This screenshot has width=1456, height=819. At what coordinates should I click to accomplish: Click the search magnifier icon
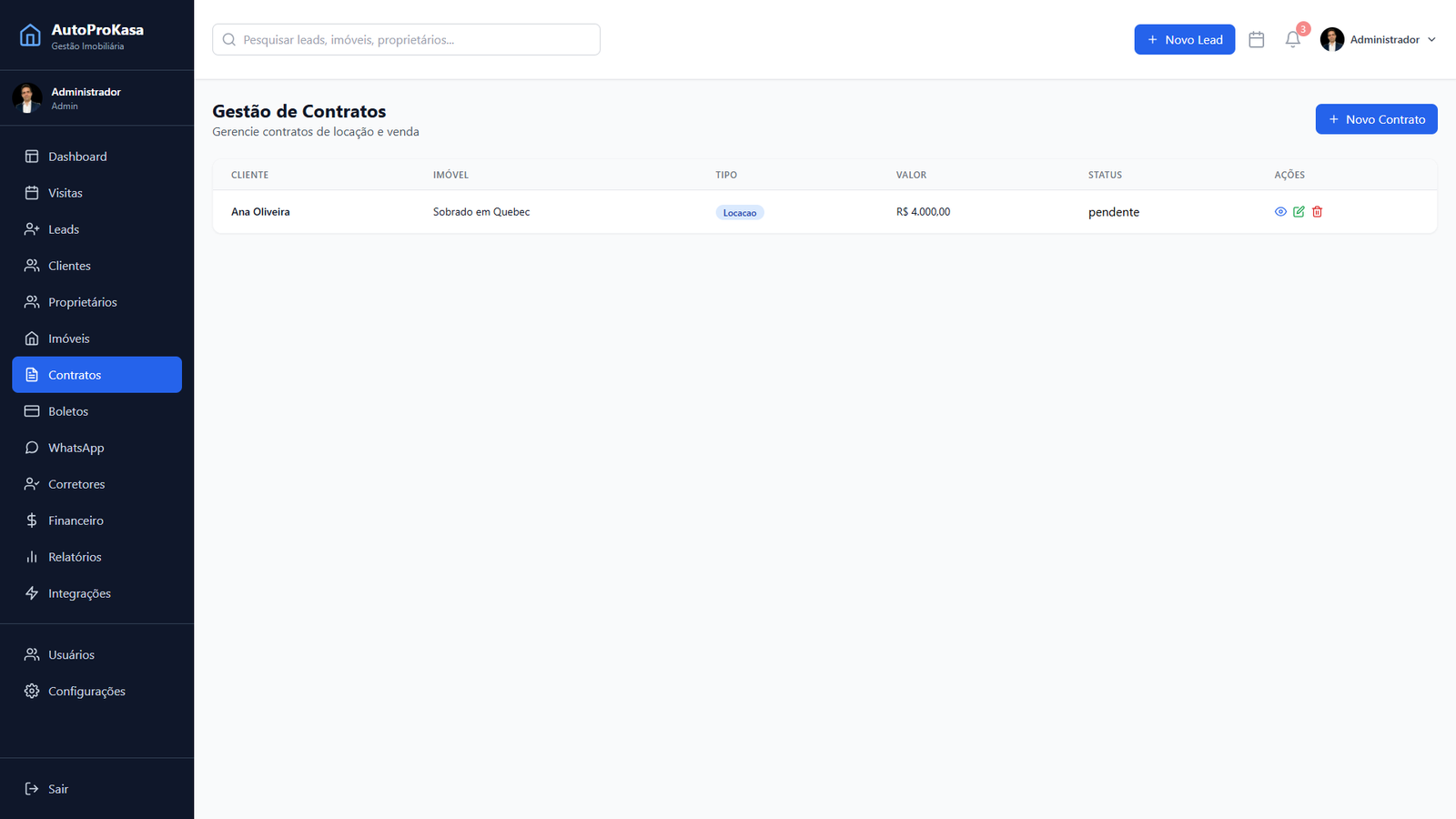(229, 40)
